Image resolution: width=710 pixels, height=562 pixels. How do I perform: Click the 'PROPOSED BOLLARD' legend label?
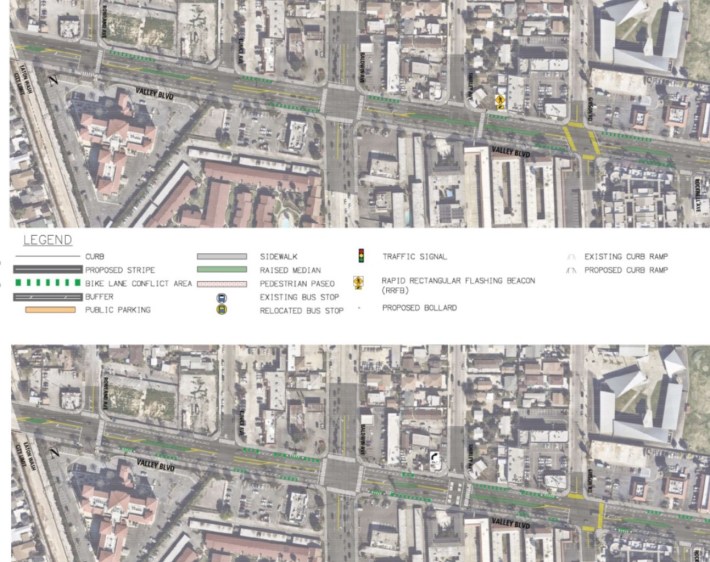tap(419, 309)
